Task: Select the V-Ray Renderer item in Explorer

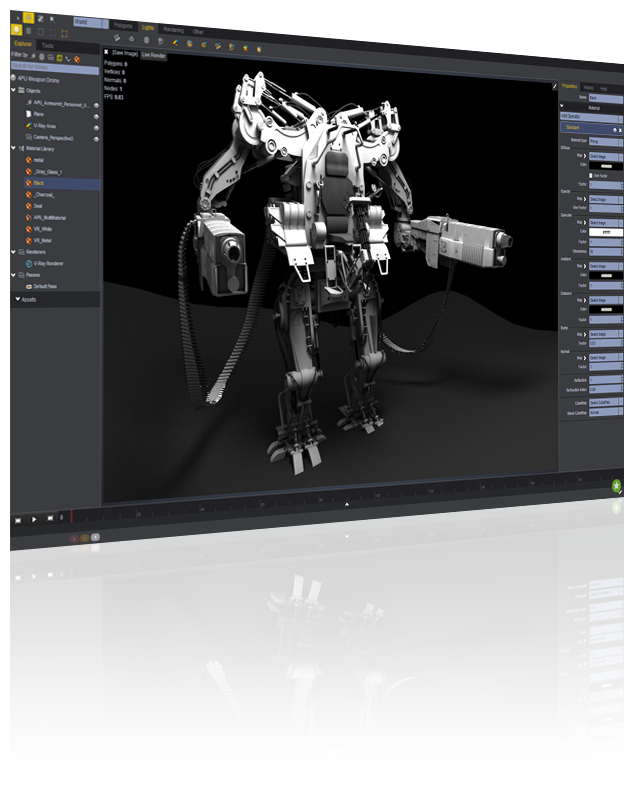Action: (45, 262)
